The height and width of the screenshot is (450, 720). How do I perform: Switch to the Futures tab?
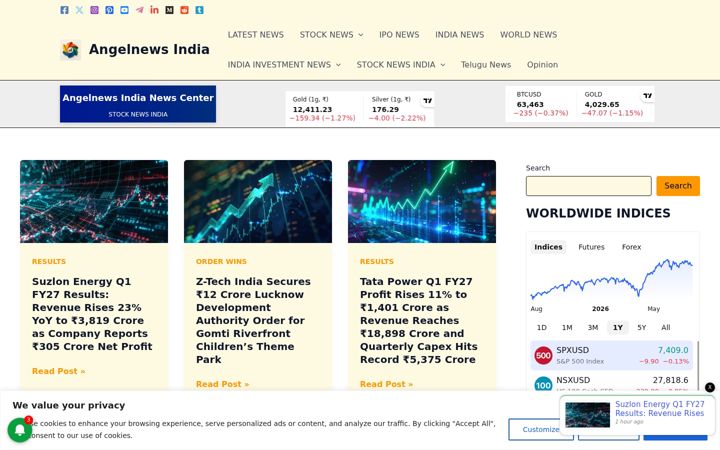click(591, 247)
